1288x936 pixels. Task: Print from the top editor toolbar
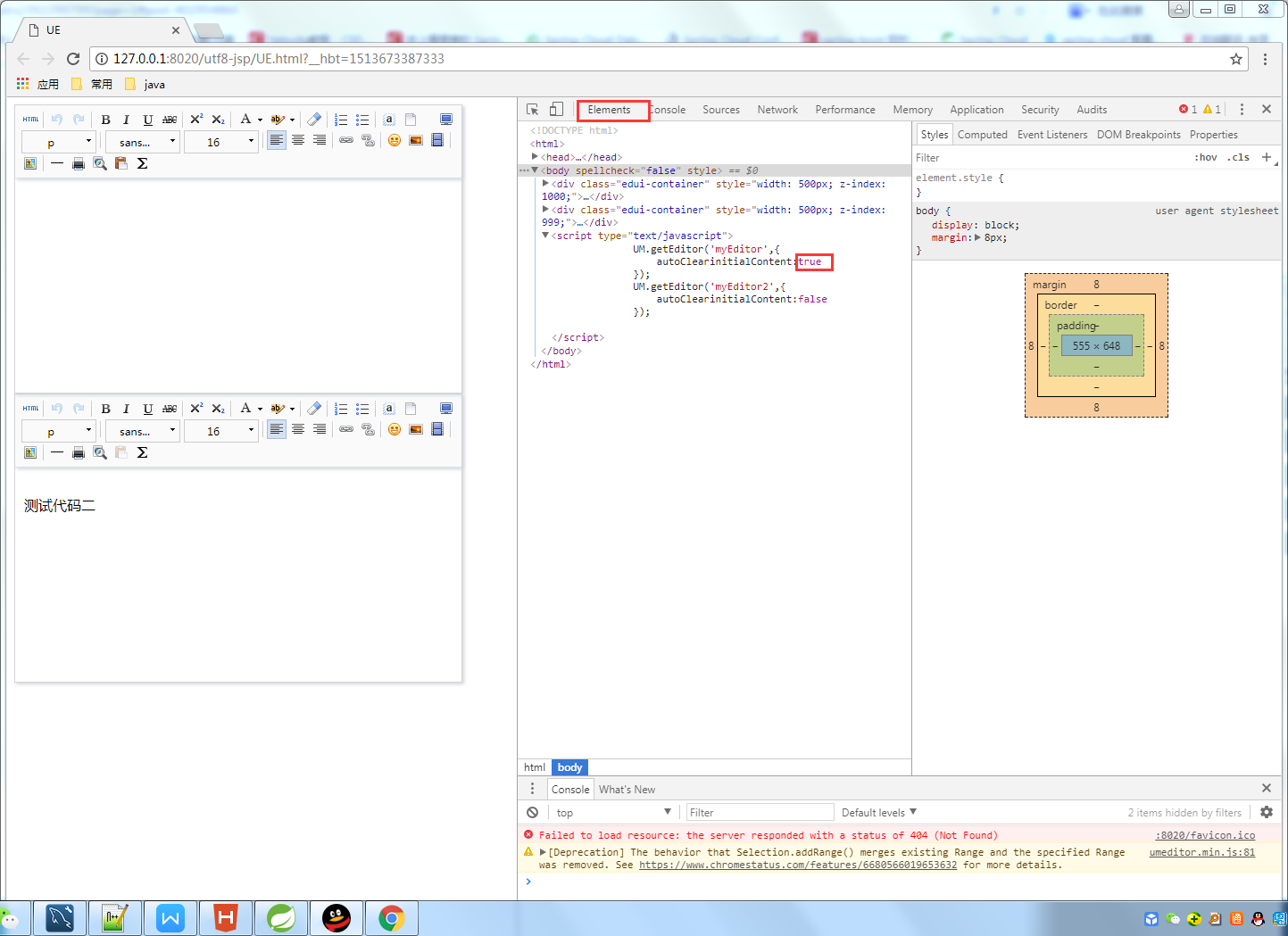79,163
